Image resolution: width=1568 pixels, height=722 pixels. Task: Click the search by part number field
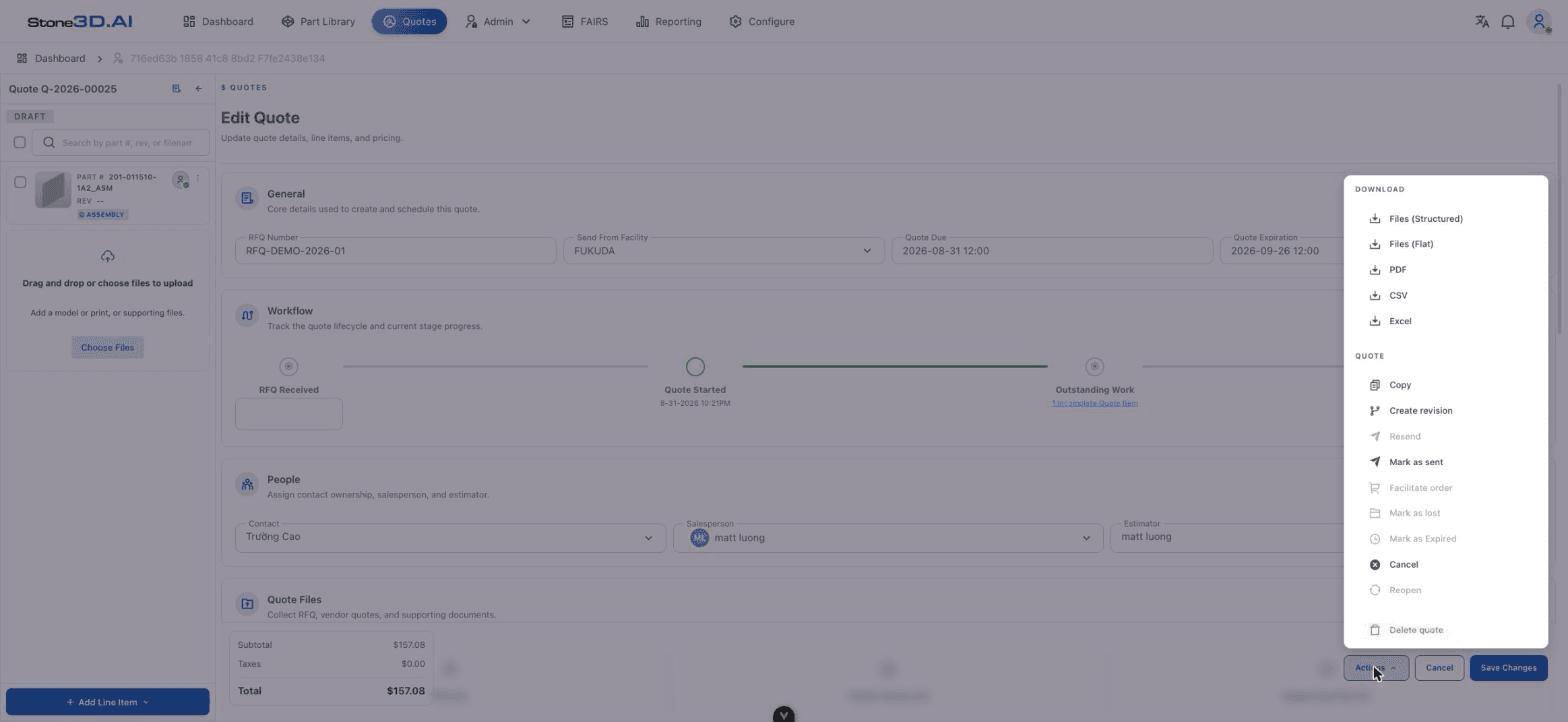pyautogui.click(x=121, y=142)
